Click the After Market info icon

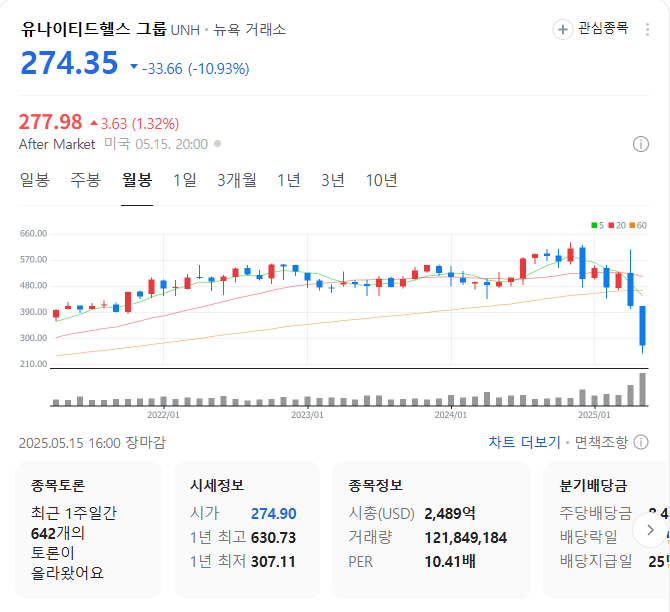(641, 144)
